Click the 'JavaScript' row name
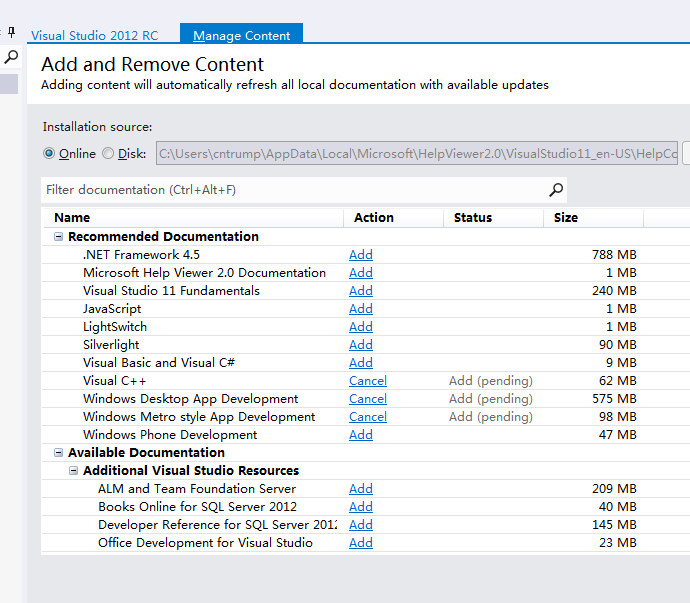The image size is (690, 603). pos(112,309)
